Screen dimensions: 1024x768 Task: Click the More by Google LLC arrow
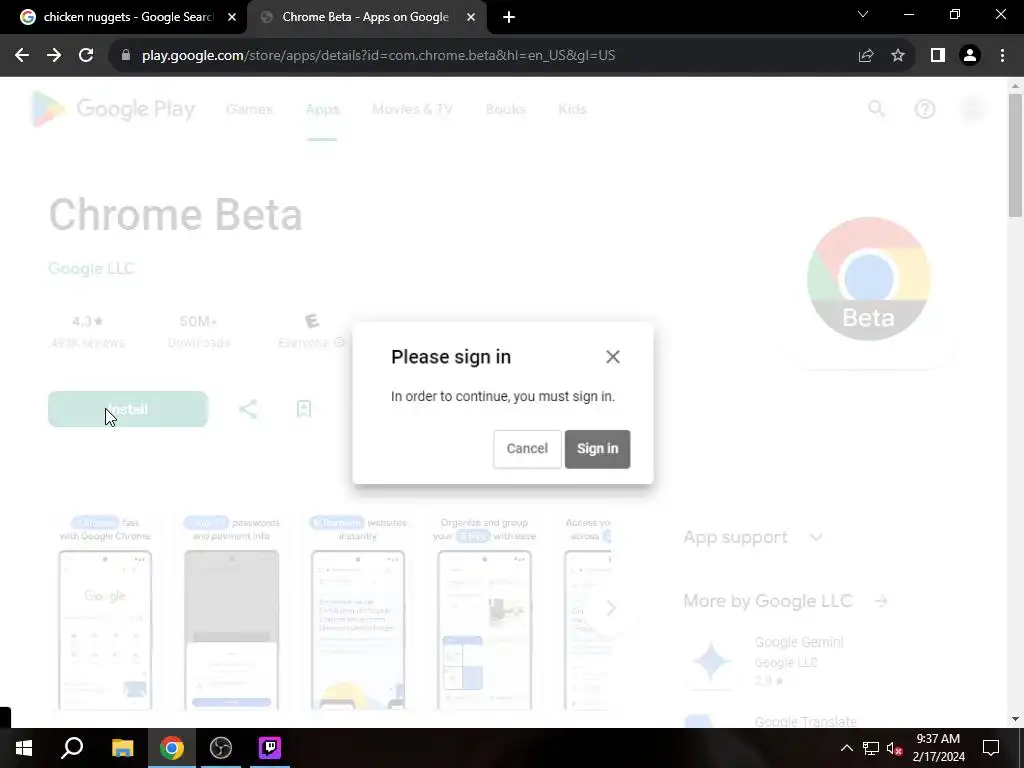click(x=881, y=601)
